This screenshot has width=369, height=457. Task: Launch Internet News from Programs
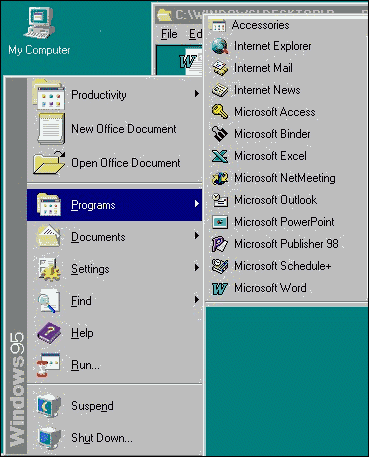[x=287, y=90]
